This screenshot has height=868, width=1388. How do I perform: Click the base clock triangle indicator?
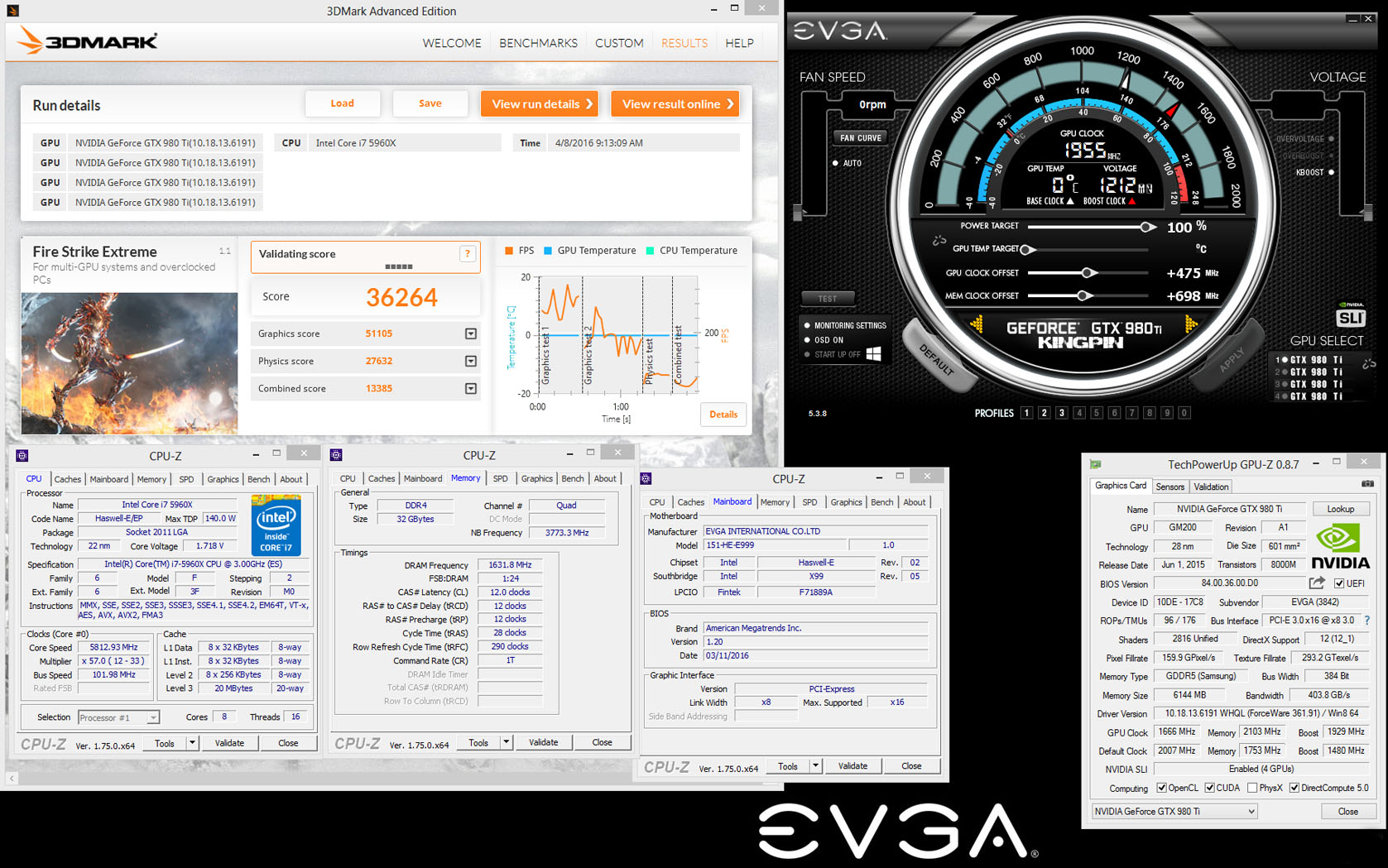[1070, 200]
